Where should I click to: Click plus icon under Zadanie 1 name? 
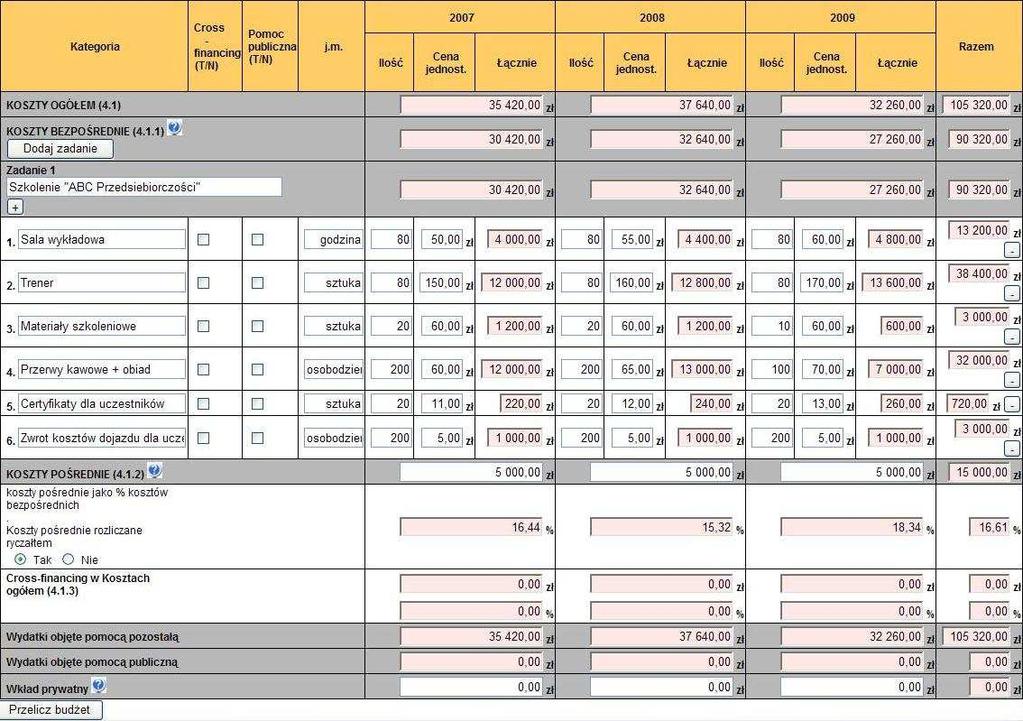tap(15, 207)
